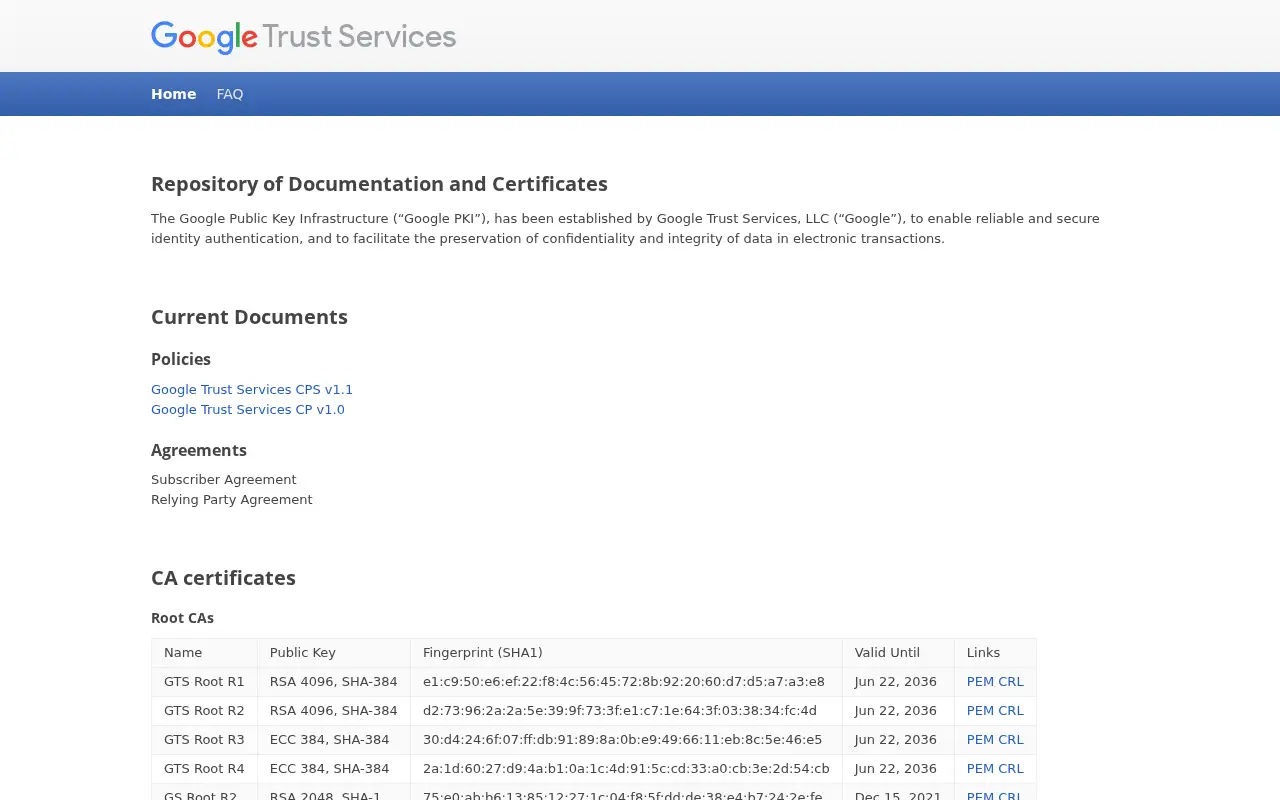
Task: Click the Public Key cell for GTS Root R3
Action: point(334,740)
